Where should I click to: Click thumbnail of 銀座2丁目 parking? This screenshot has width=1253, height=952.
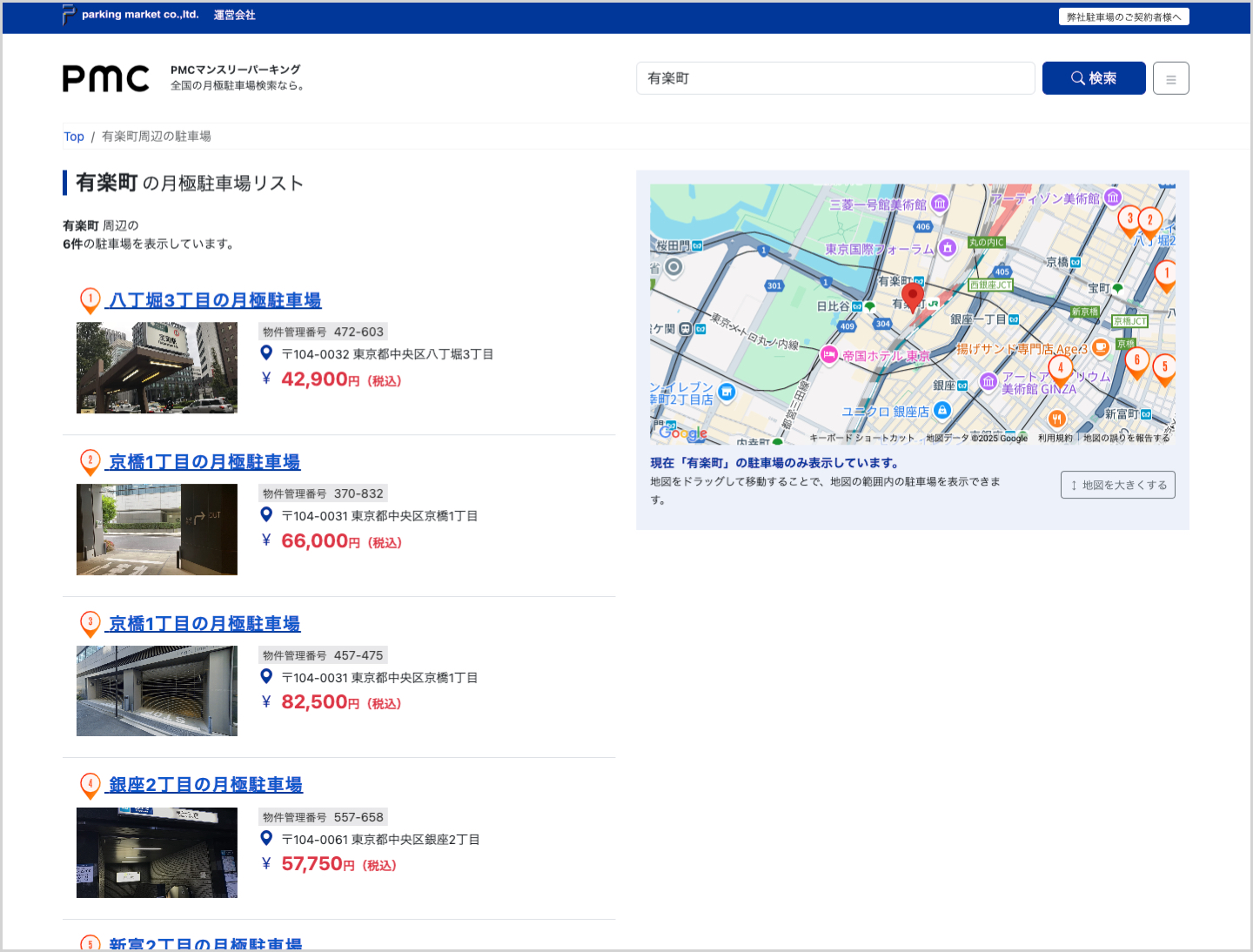pos(157,853)
